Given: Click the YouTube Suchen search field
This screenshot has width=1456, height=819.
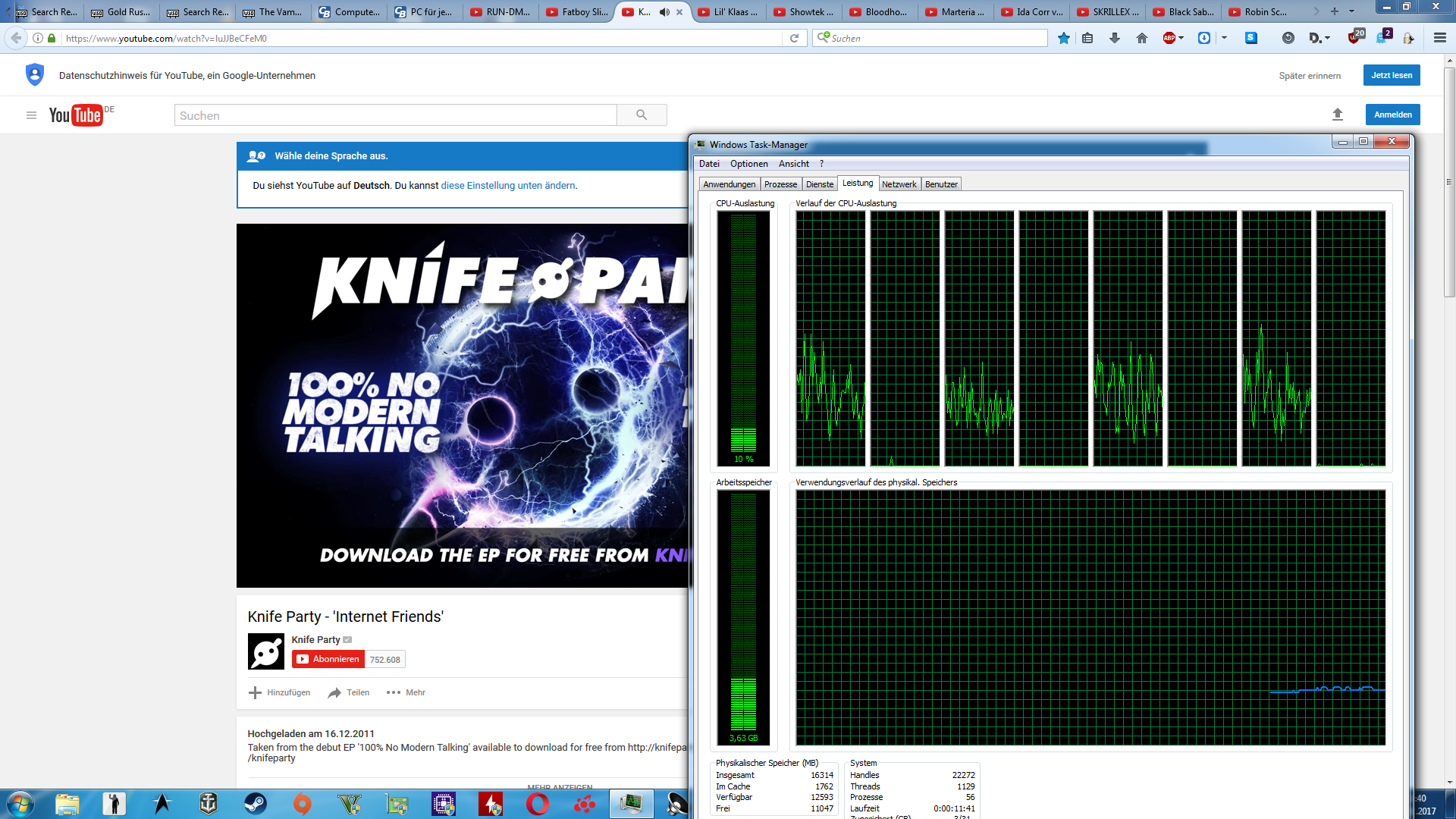Looking at the screenshot, I should 394,115.
